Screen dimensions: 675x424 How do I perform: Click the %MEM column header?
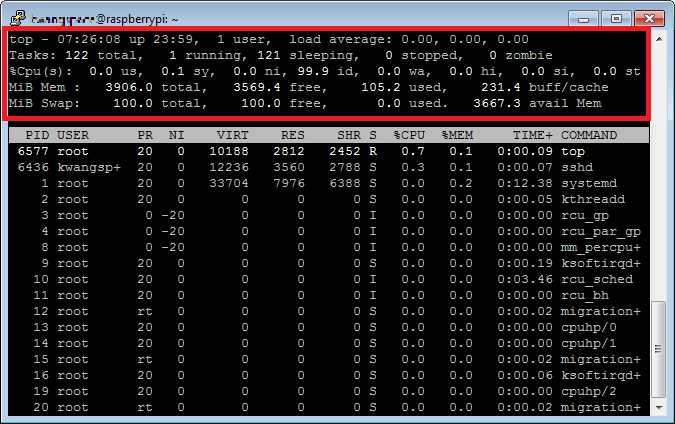pyautogui.click(x=457, y=135)
